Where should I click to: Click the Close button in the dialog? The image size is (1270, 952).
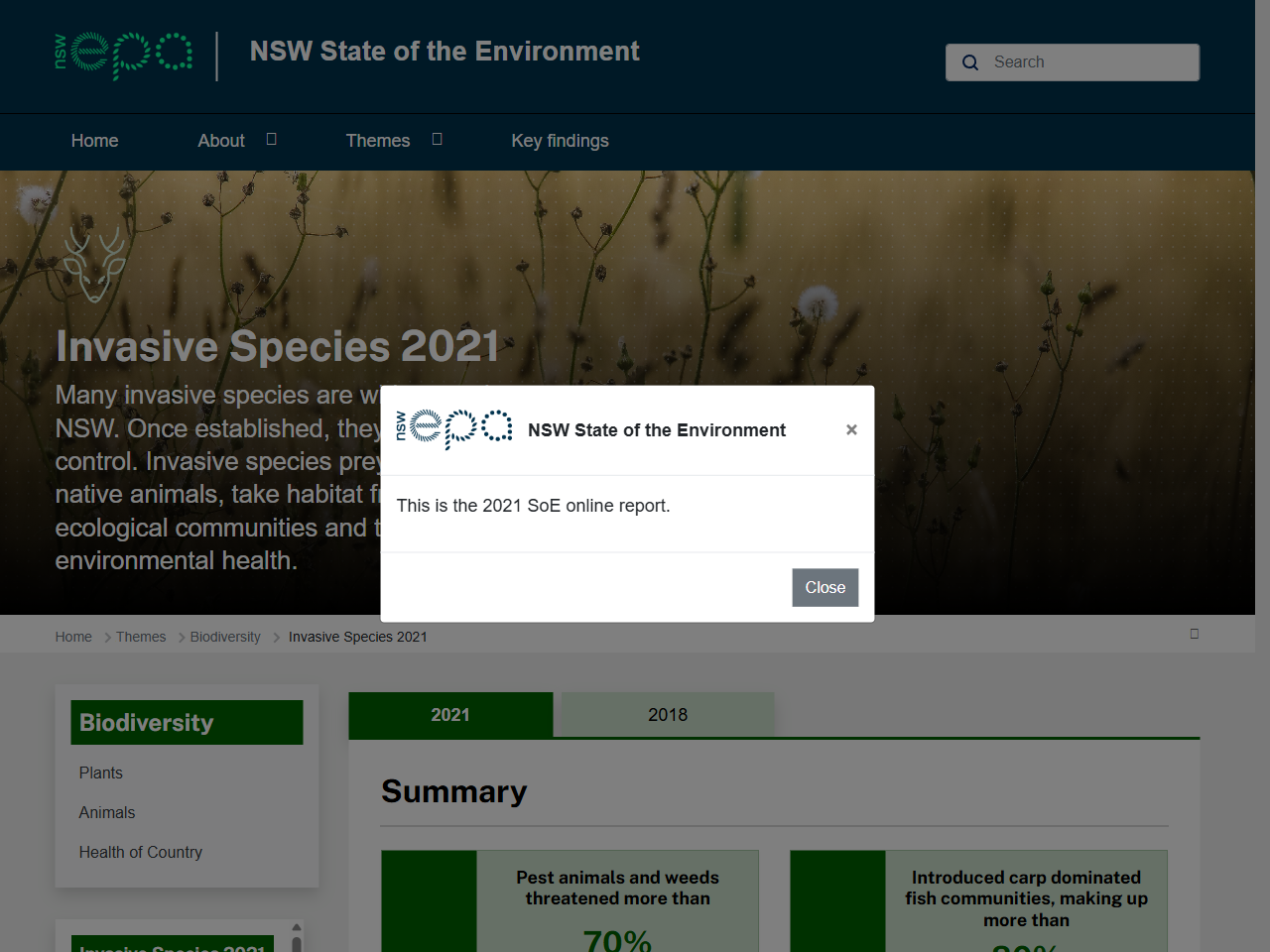825,587
